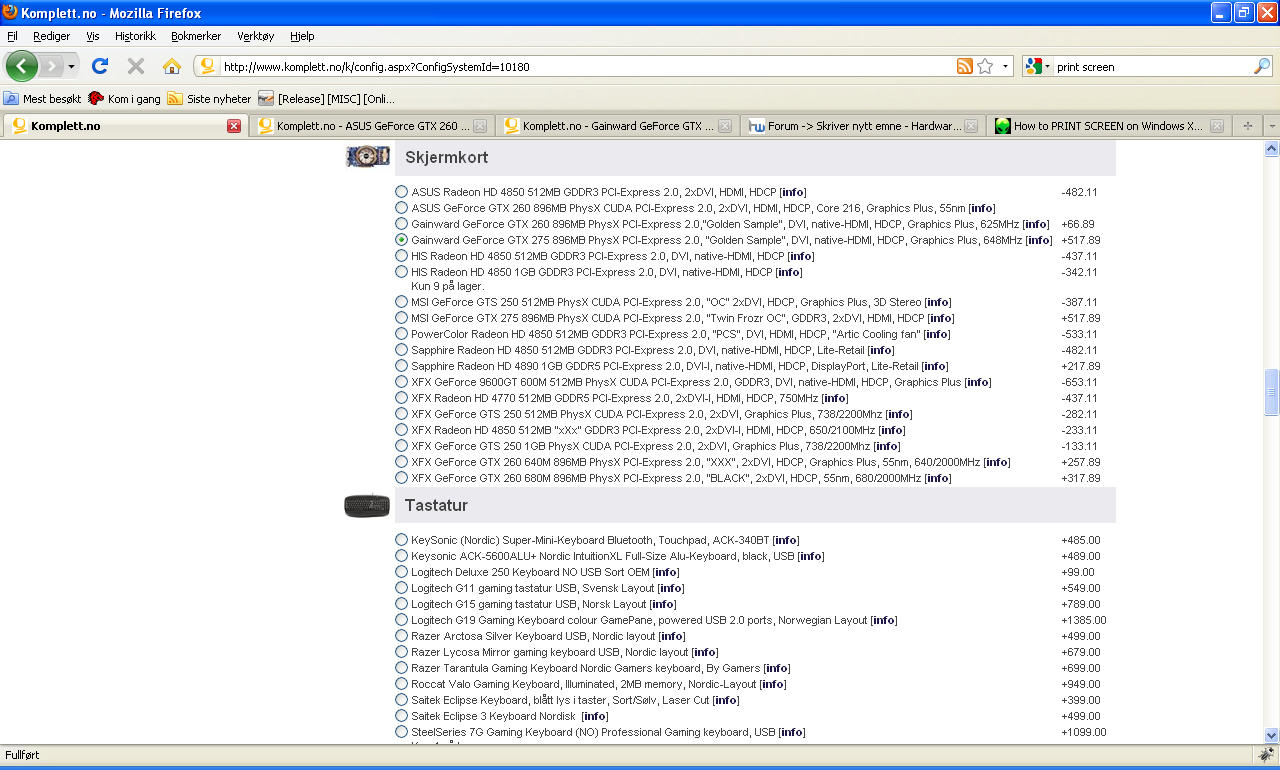Go back with the green Back arrow
The height and width of the screenshot is (770, 1280).
22,66
